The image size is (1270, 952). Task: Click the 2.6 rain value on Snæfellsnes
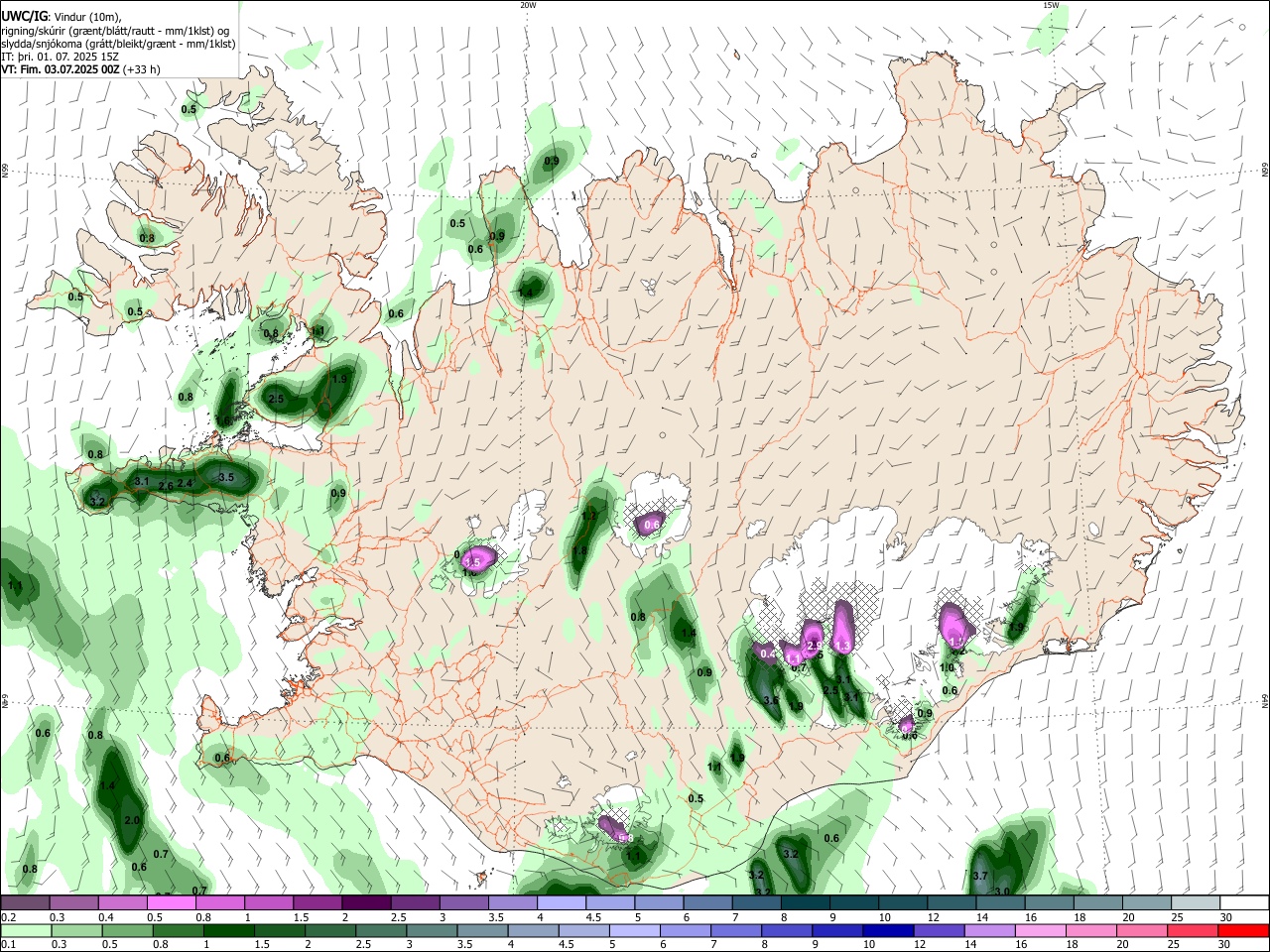click(166, 486)
